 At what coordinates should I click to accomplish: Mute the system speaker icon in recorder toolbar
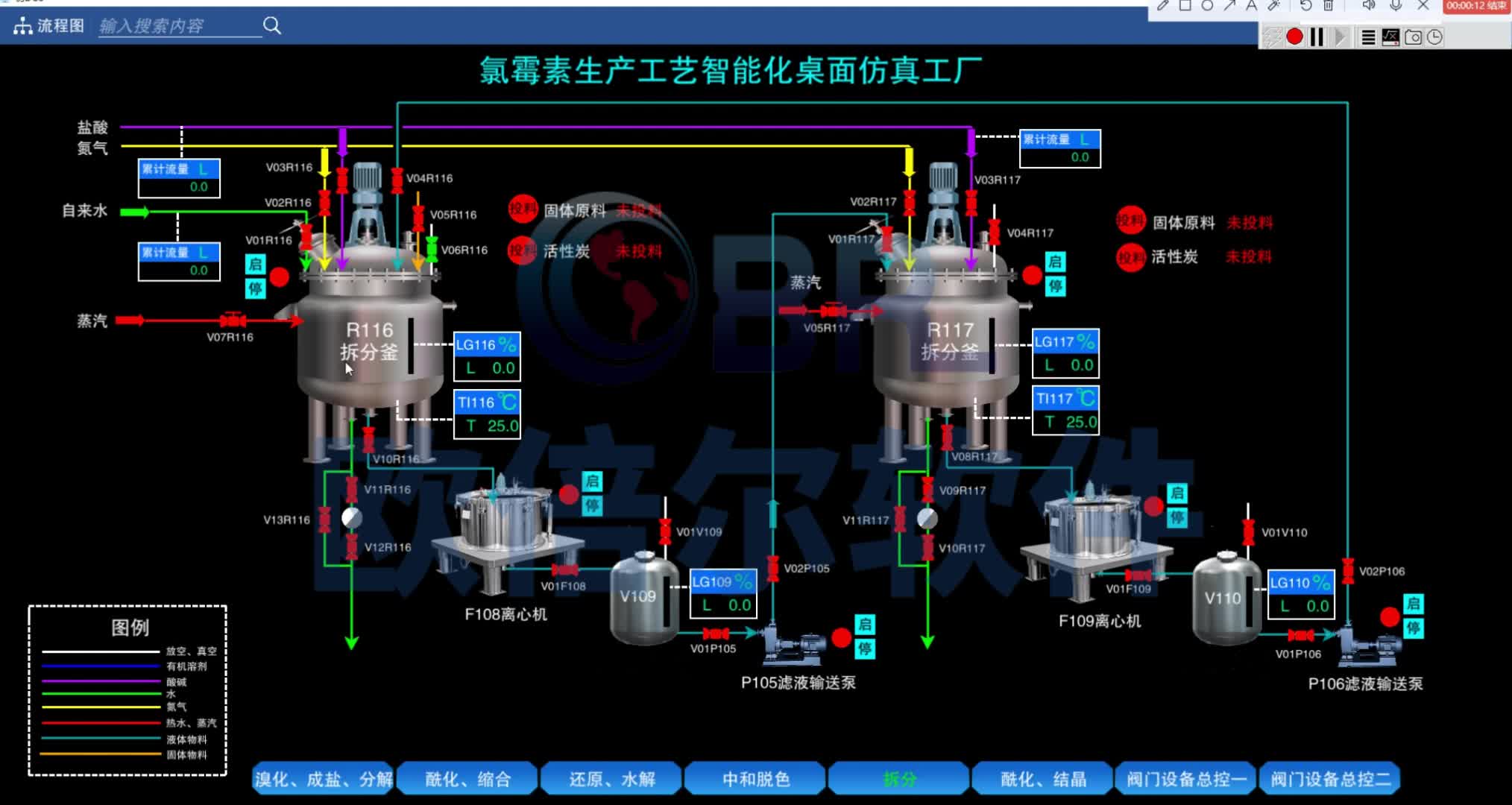[1369, 6]
